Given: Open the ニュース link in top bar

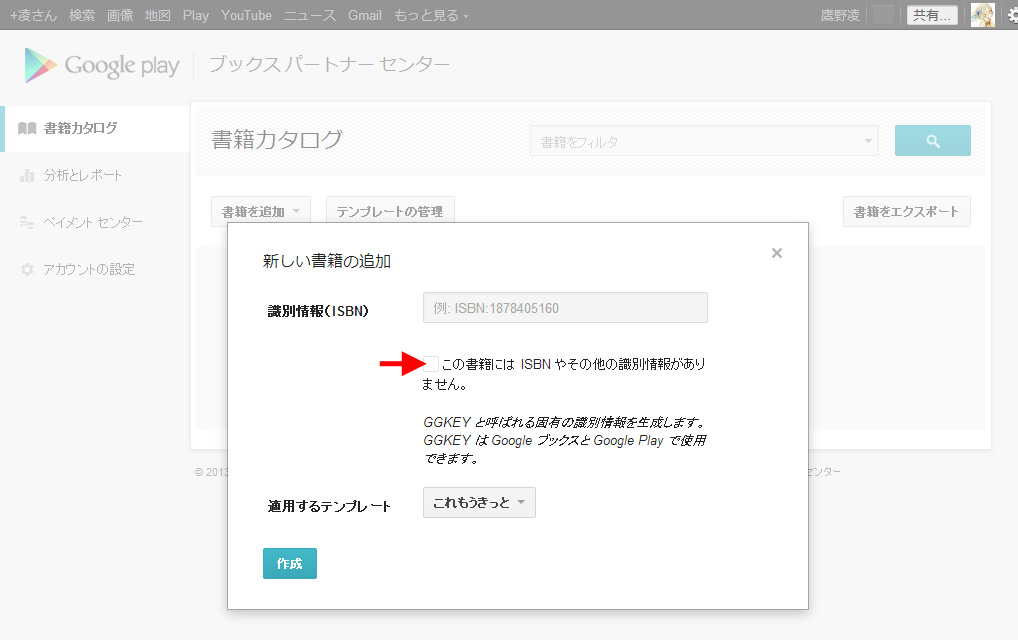Looking at the screenshot, I should click(310, 15).
